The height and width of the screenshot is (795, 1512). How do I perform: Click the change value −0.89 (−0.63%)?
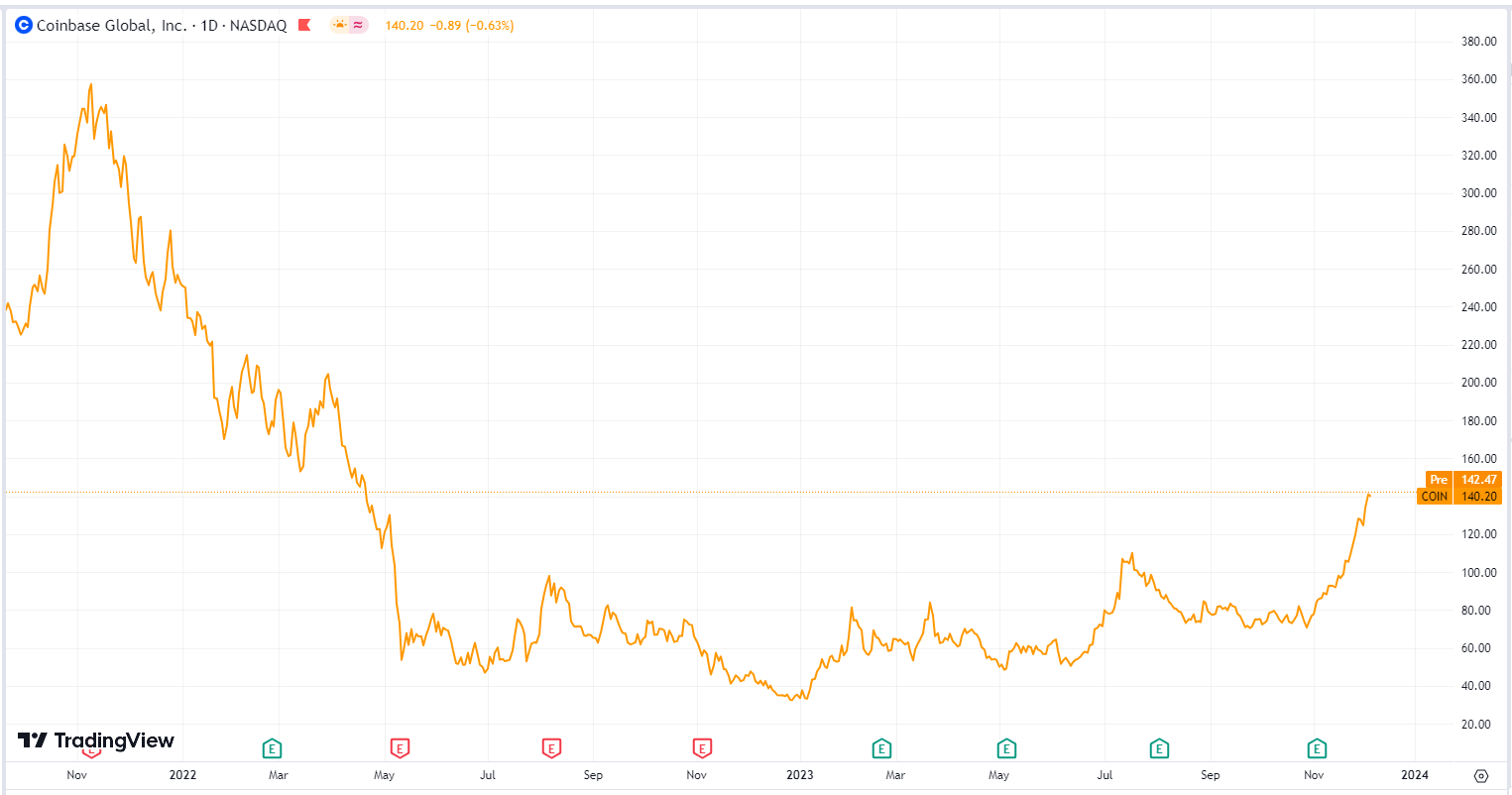pyautogui.click(x=472, y=26)
